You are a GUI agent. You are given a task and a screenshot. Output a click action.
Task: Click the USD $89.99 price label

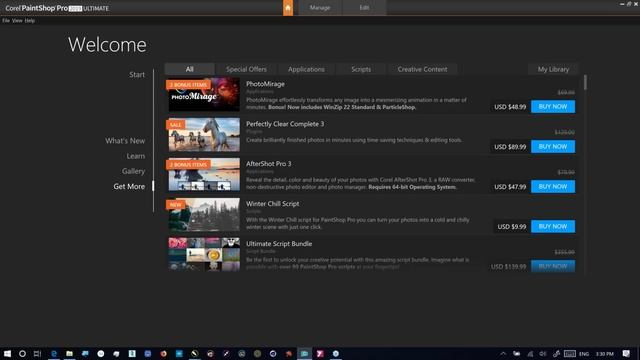tap(510, 147)
